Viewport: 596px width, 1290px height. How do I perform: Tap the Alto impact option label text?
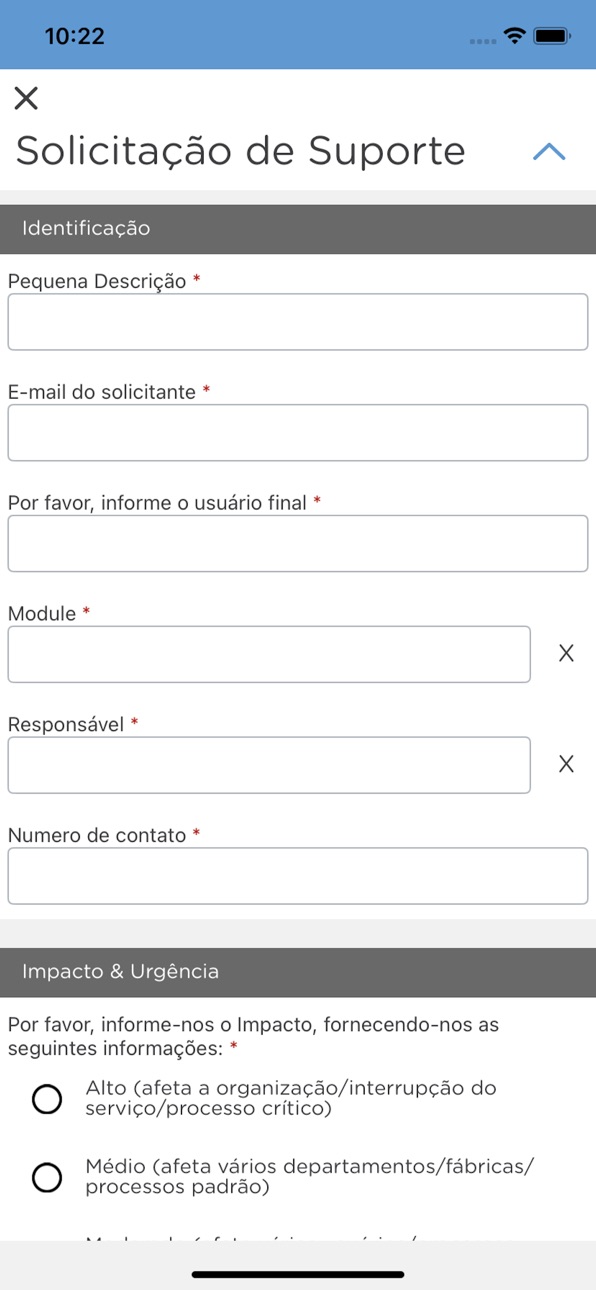pos(292,1098)
